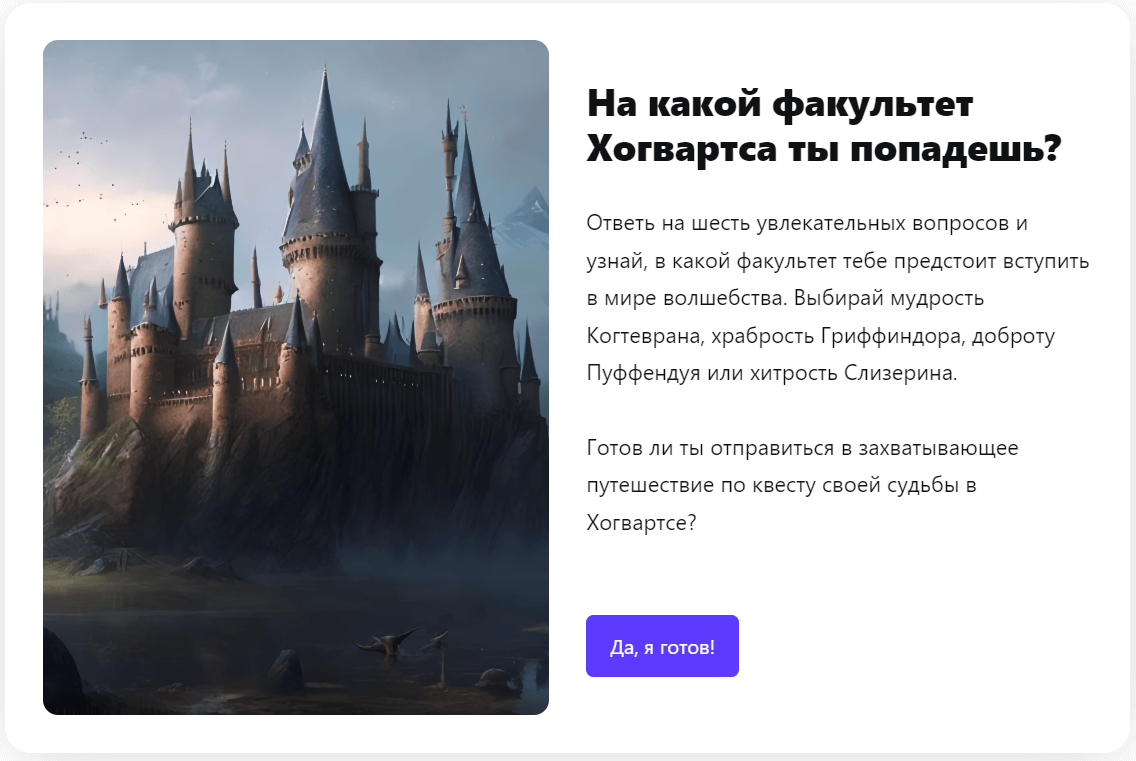Screen dimensions: 1136x761
Task: Click the word 'факультет' in the heading
Action: (x=872, y=104)
